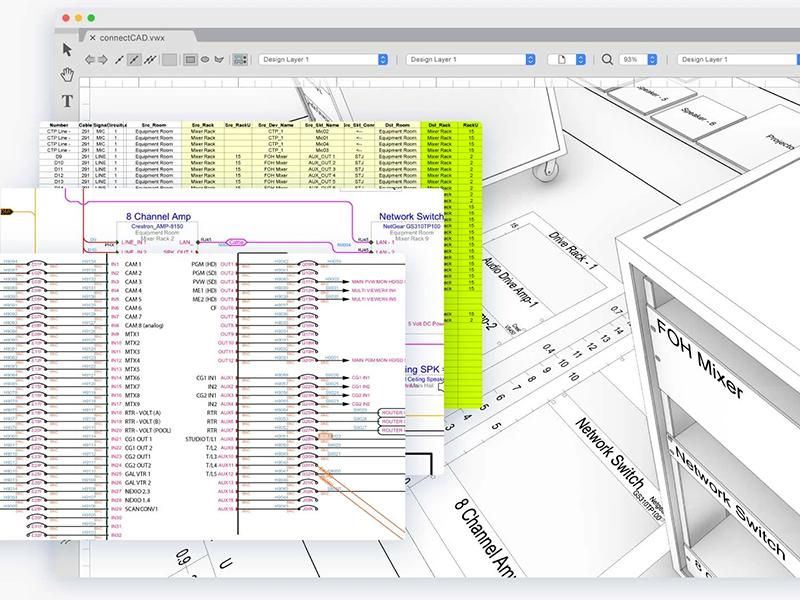The height and width of the screenshot is (600, 800).
Task: Select the arrow Selection tool
Action: coord(68,49)
